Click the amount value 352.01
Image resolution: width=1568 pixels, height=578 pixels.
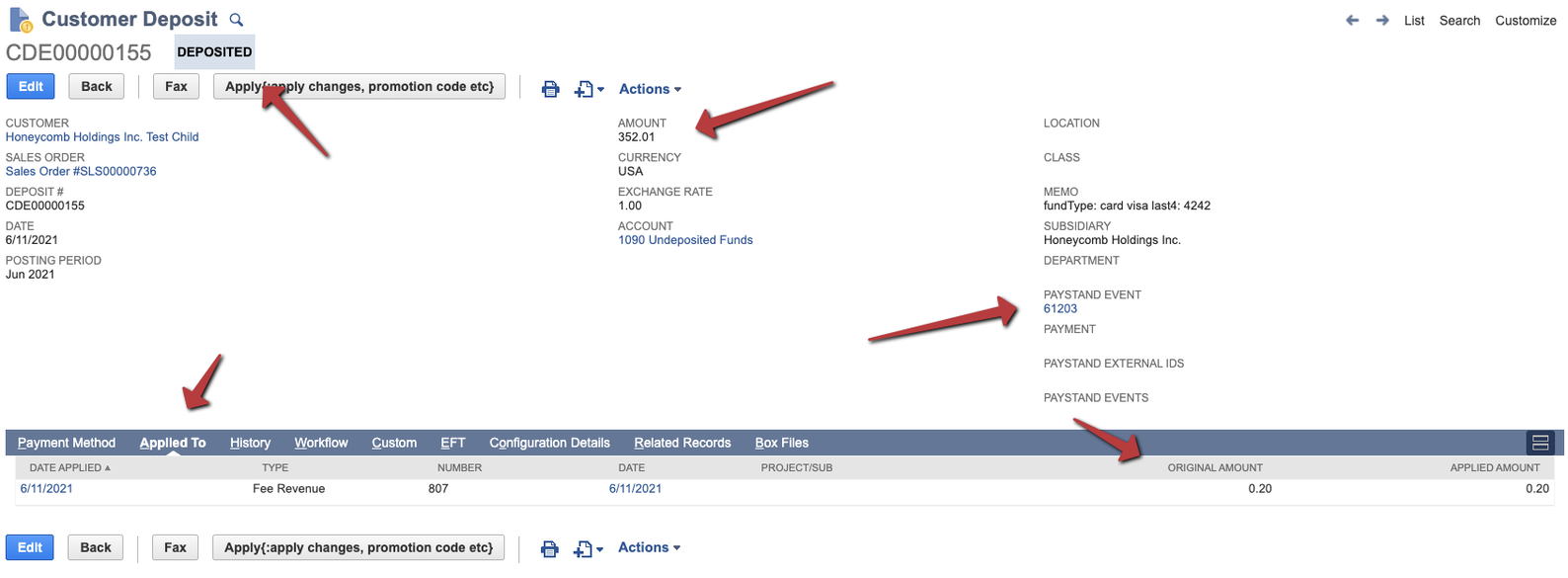click(x=636, y=137)
